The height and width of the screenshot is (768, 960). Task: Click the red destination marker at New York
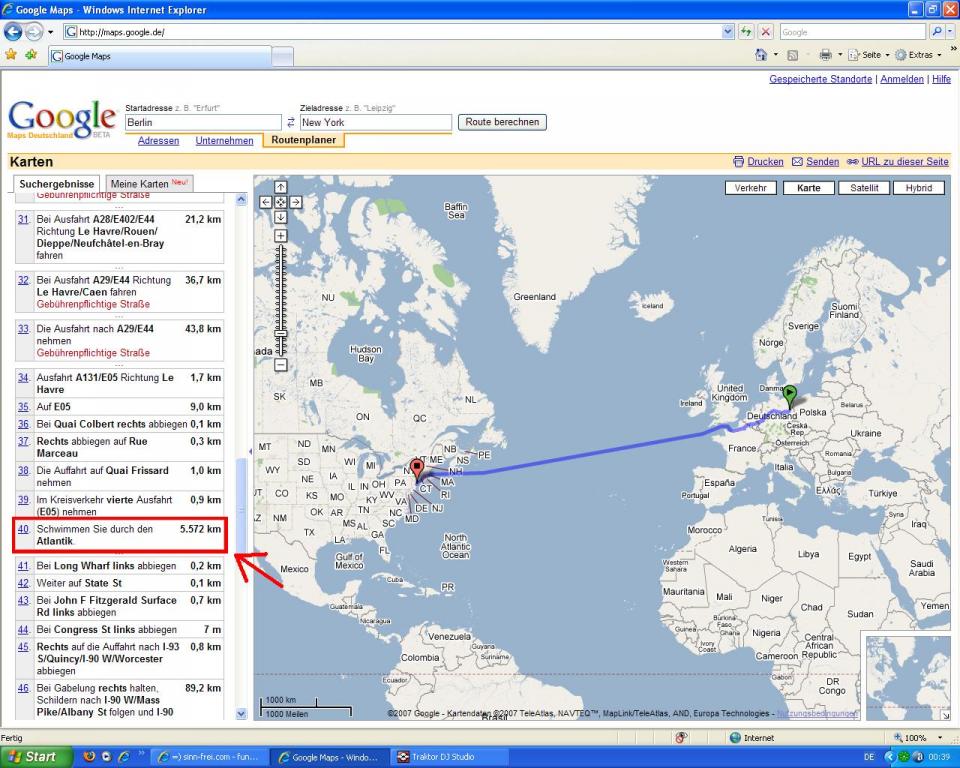[x=417, y=470]
